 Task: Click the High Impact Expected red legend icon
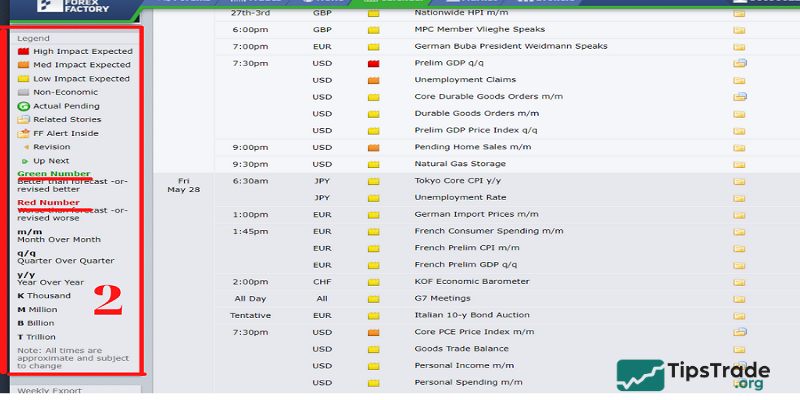click(x=24, y=51)
